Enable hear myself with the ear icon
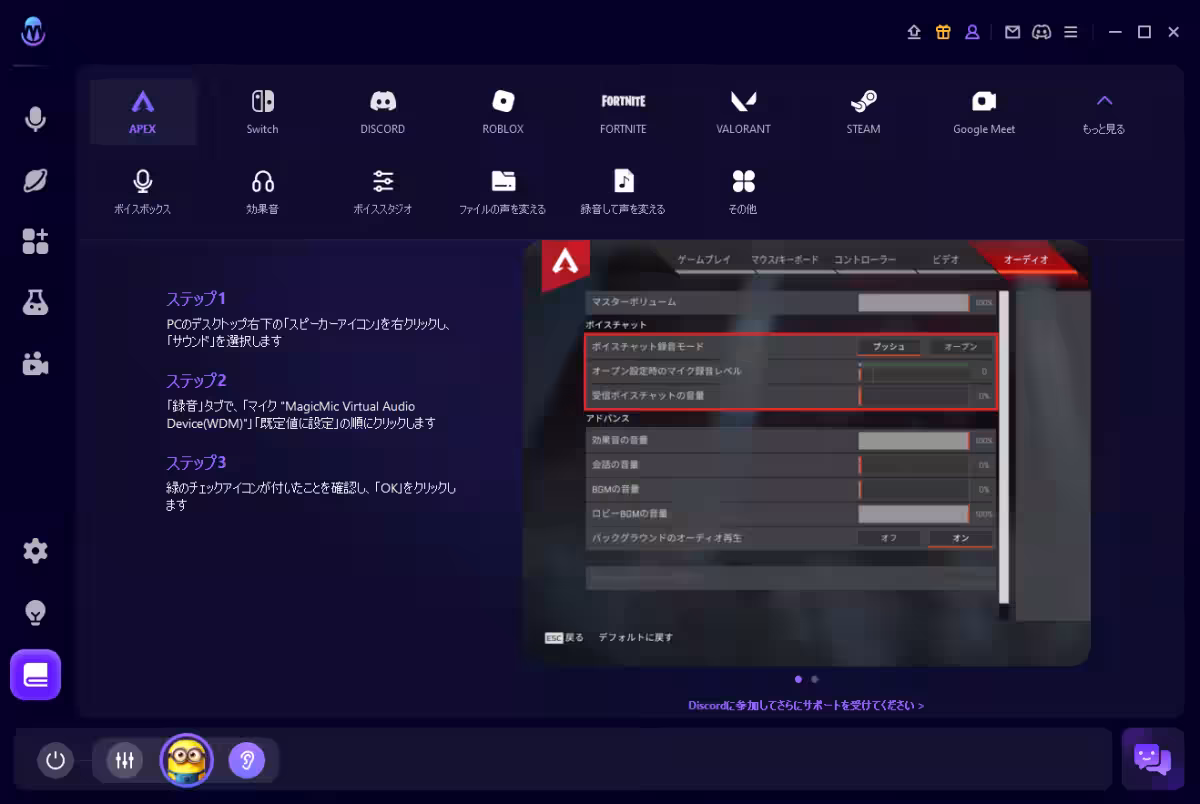This screenshot has height=804, width=1200. pyautogui.click(x=248, y=760)
